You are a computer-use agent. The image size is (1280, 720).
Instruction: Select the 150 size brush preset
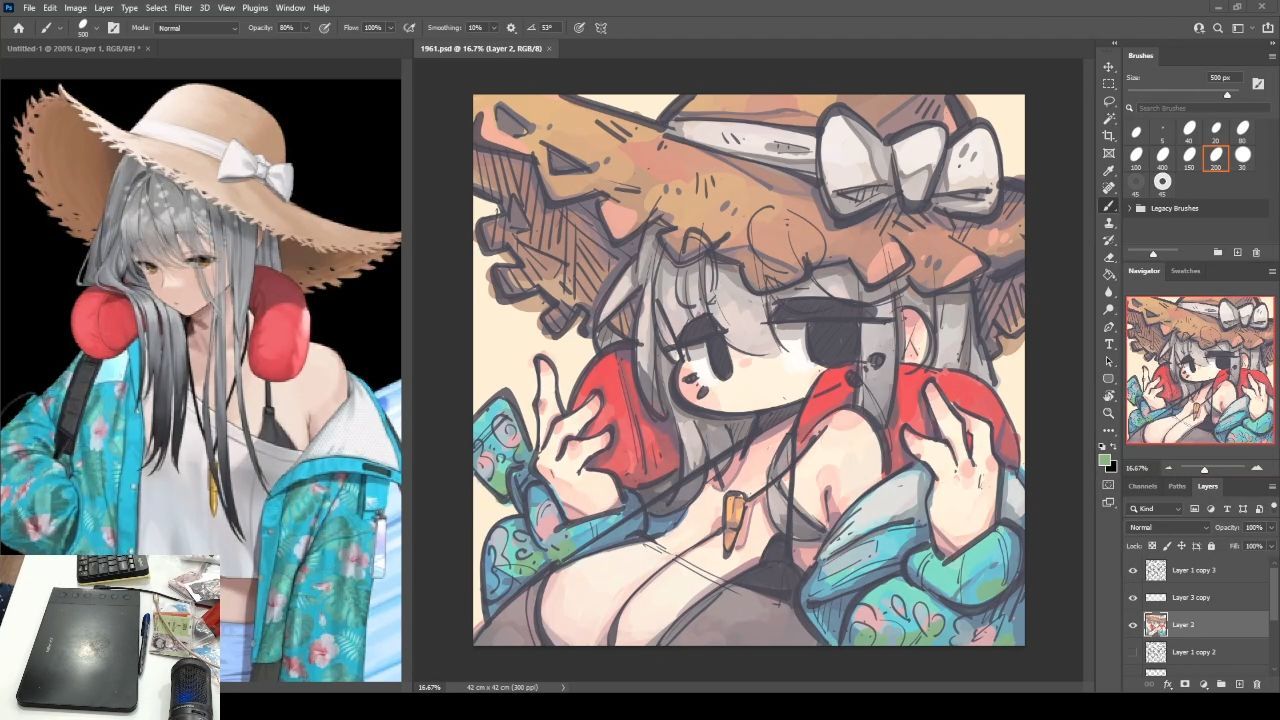(x=1189, y=157)
